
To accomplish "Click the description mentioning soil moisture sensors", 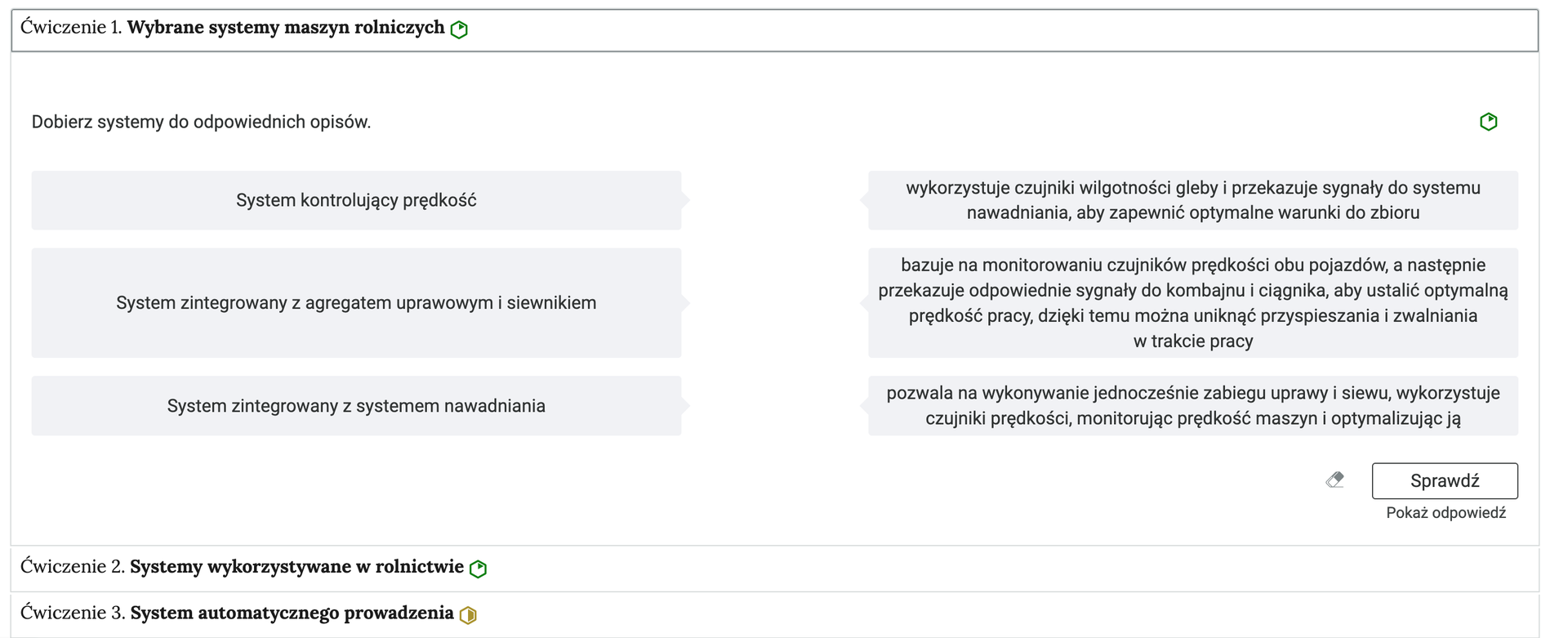I will 1192,200.
